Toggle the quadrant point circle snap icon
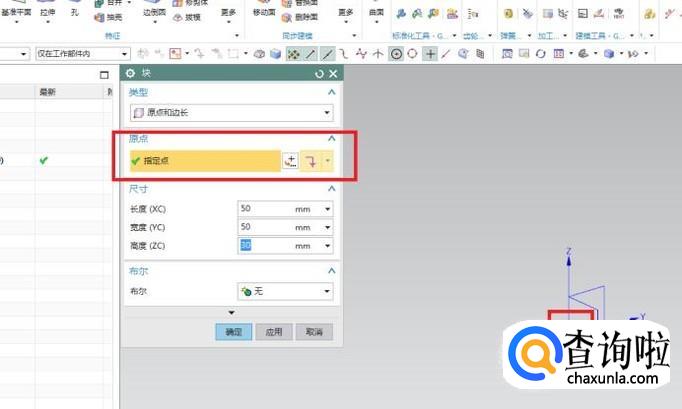Image resolution: width=682 pixels, height=409 pixels. [x=412, y=54]
